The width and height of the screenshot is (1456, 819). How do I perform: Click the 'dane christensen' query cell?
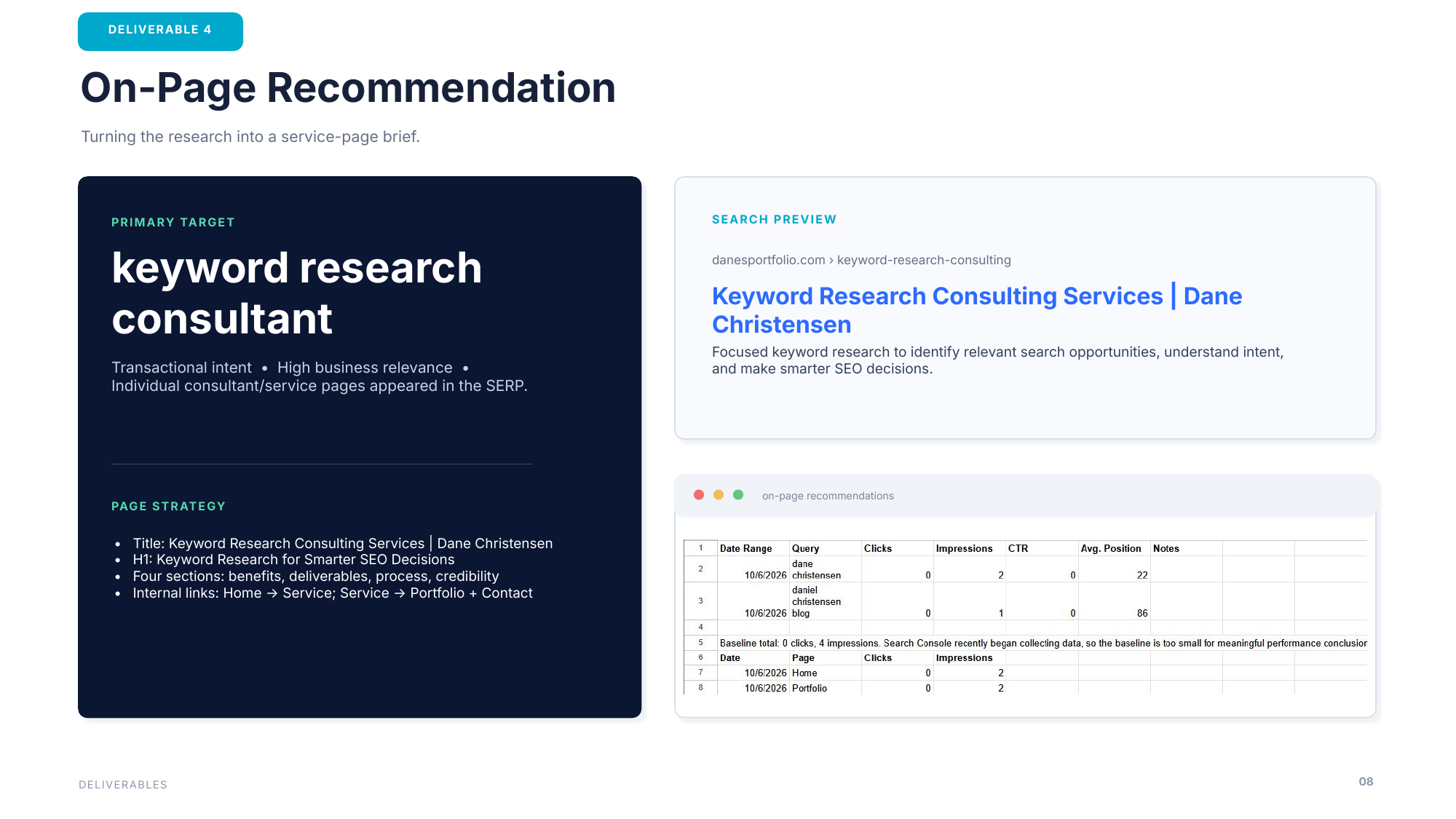pos(826,569)
